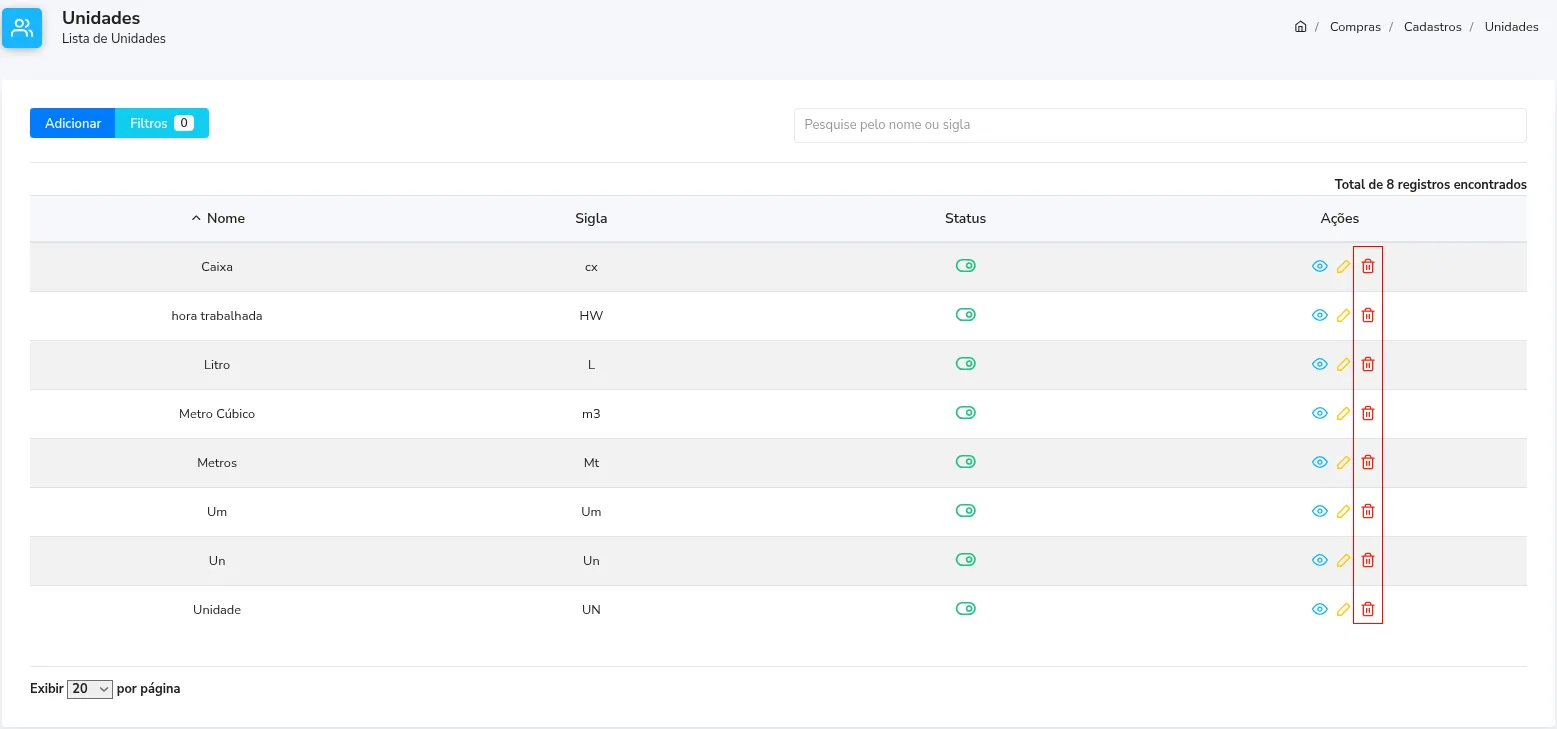
Task: Switch off Metro Cúbico status
Action: (965, 413)
